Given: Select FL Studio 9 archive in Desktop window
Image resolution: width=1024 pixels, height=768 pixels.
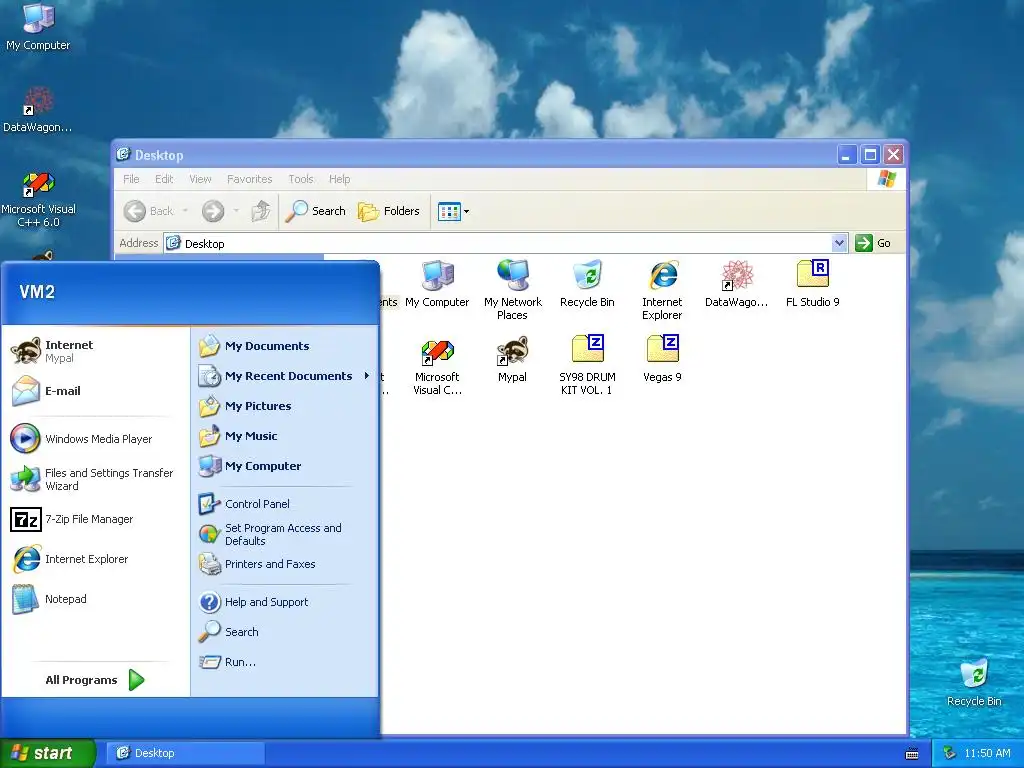Looking at the screenshot, I should click(x=812, y=283).
